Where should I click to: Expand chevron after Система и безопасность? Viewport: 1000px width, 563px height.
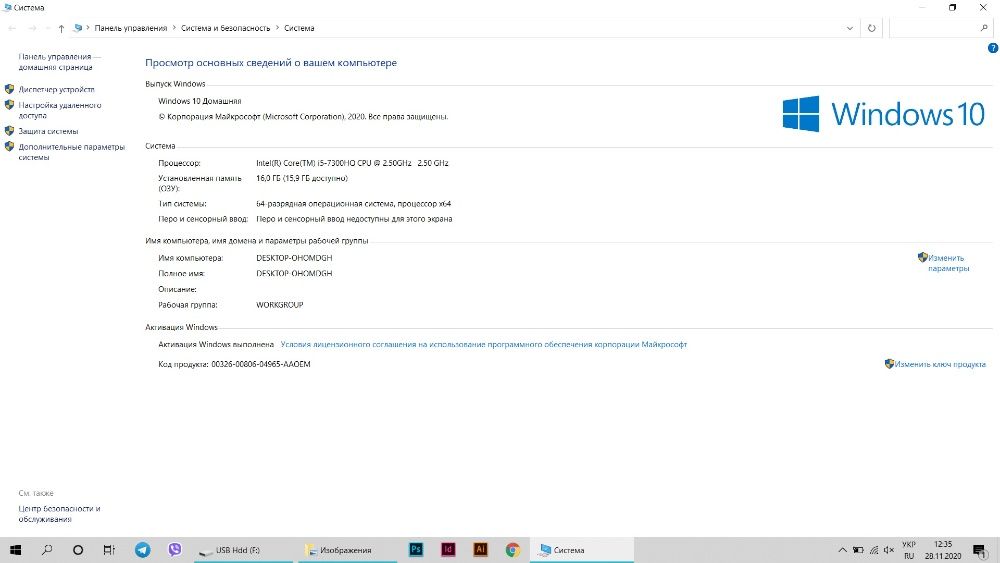tap(277, 28)
